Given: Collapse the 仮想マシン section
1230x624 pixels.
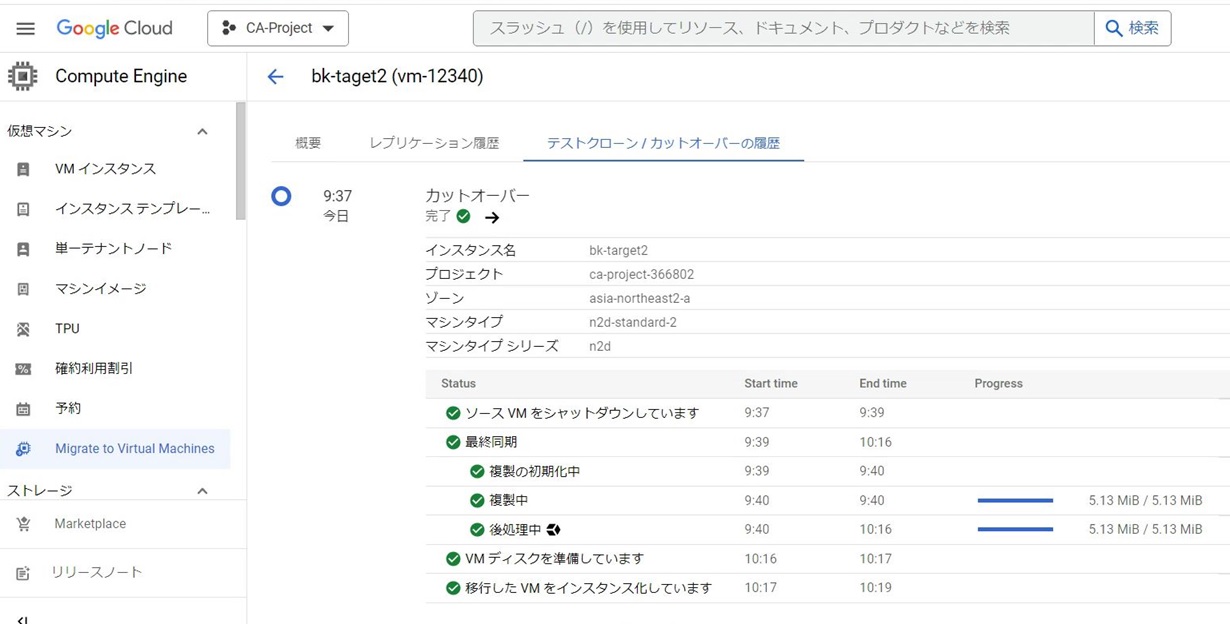Looking at the screenshot, I should click(x=202, y=131).
